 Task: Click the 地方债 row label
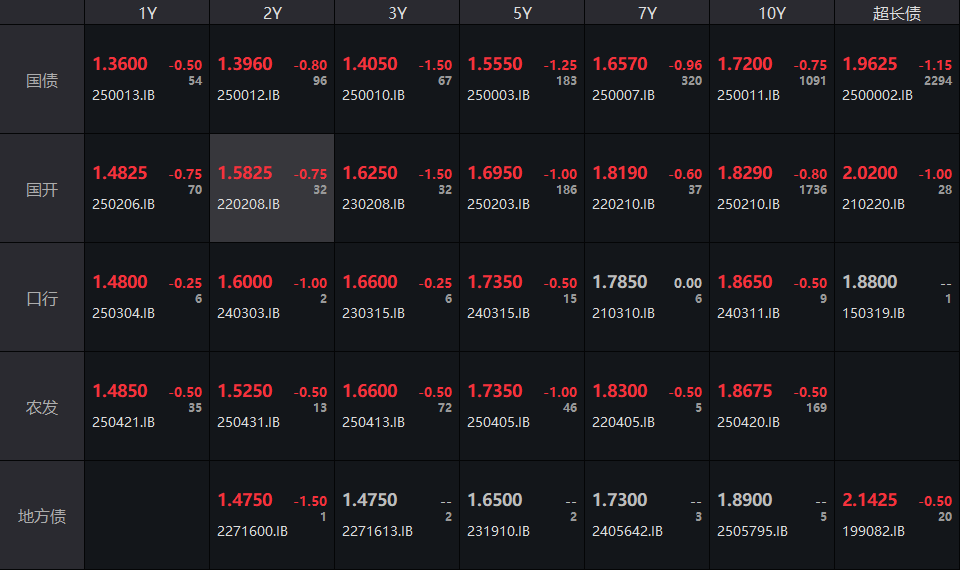click(42, 516)
